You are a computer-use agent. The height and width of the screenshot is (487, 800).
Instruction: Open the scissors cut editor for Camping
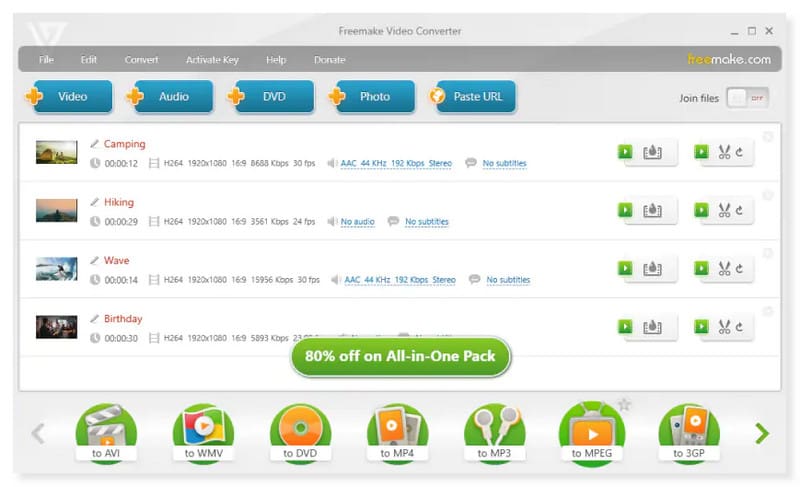[x=726, y=153]
